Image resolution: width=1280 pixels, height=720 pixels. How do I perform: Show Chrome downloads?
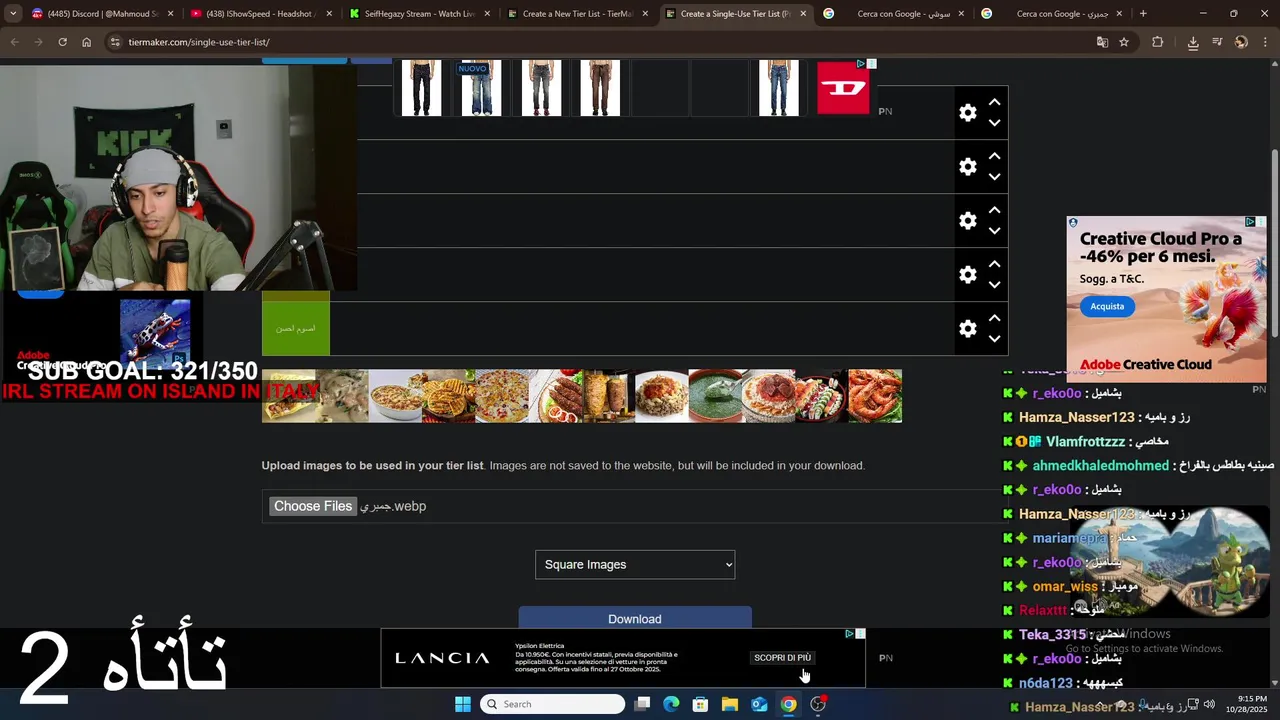pyautogui.click(x=1193, y=42)
